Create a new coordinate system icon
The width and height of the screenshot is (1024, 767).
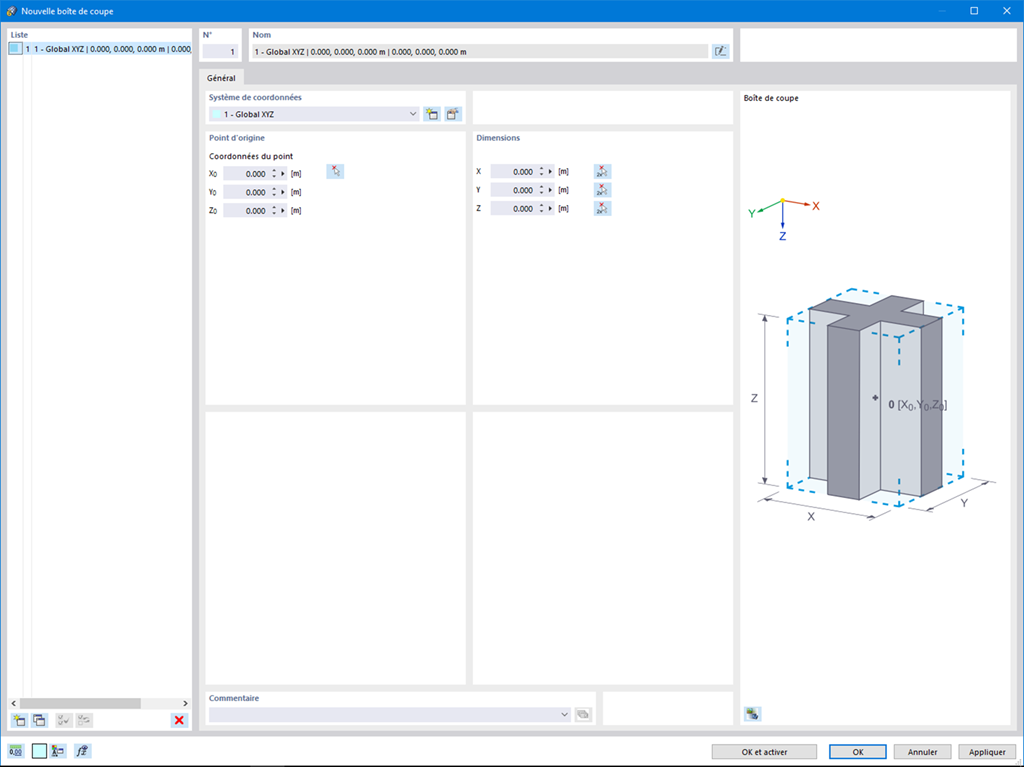point(432,114)
